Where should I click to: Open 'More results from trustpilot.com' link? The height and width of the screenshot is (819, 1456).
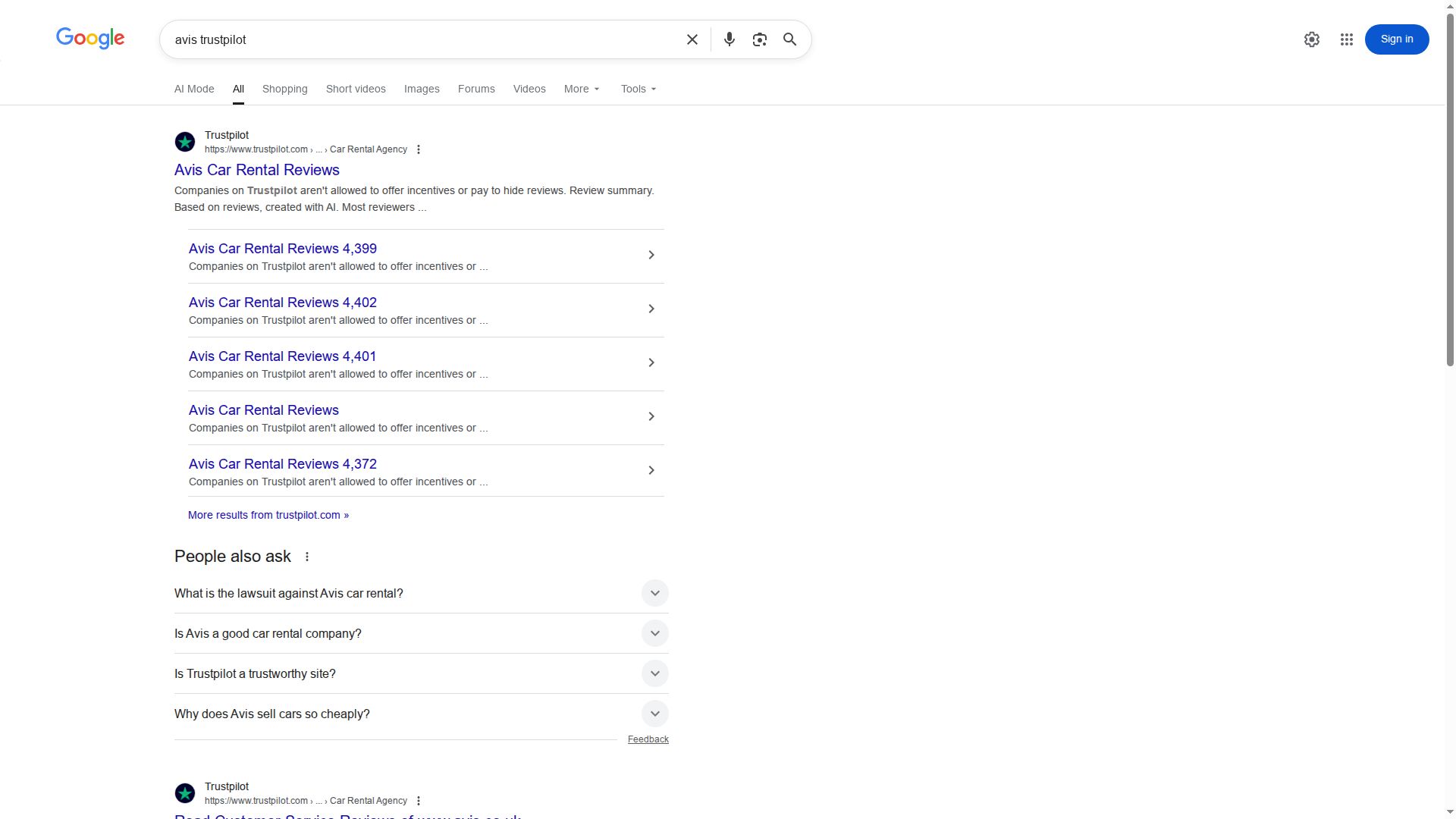(268, 515)
